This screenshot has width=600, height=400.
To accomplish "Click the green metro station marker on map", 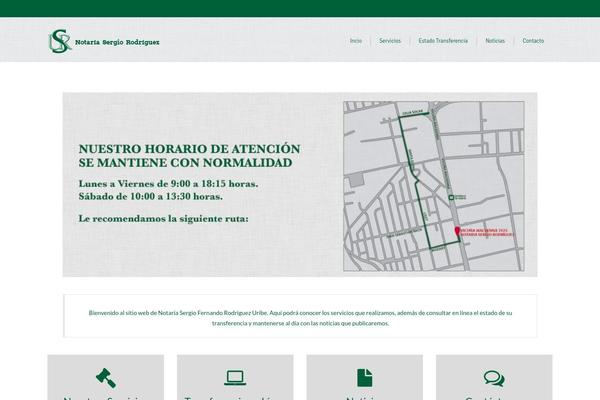I will tap(451, 197).
